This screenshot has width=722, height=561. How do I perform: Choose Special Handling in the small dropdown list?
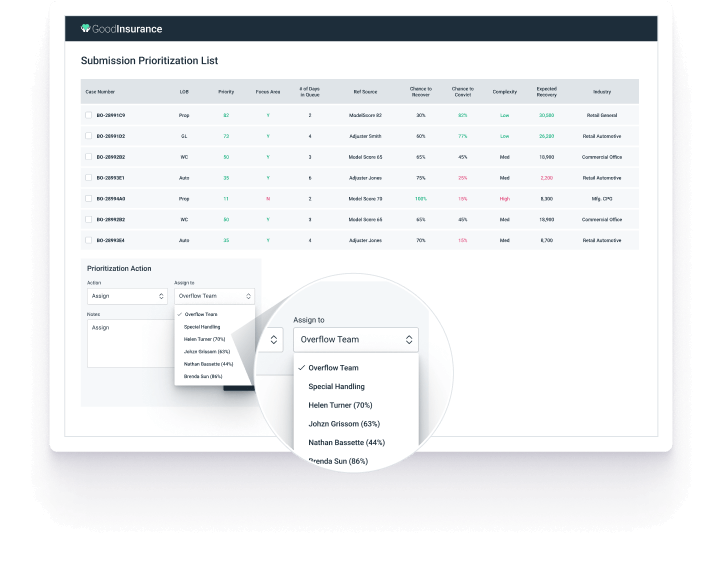coord(204,327)
